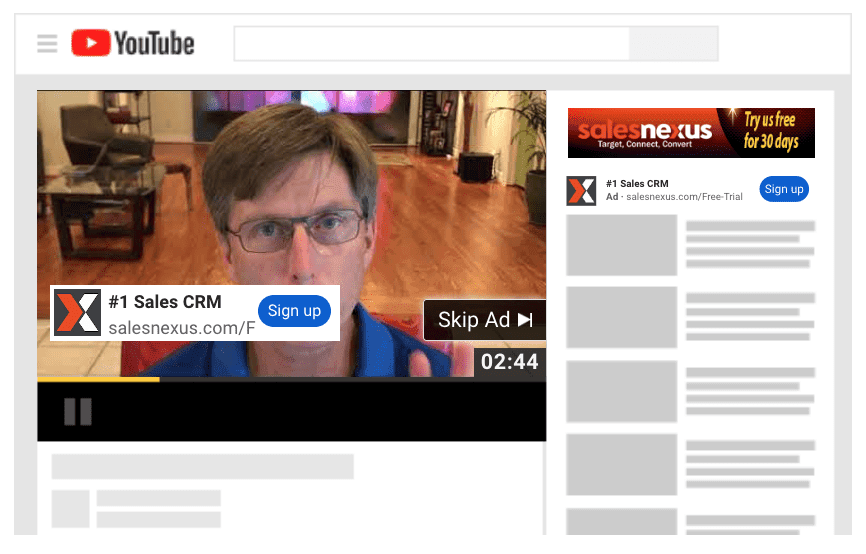Click the SalesNexus X logo in the sidebar ad
Viewport: 866px width, 554px height.
tap(581, 191)
